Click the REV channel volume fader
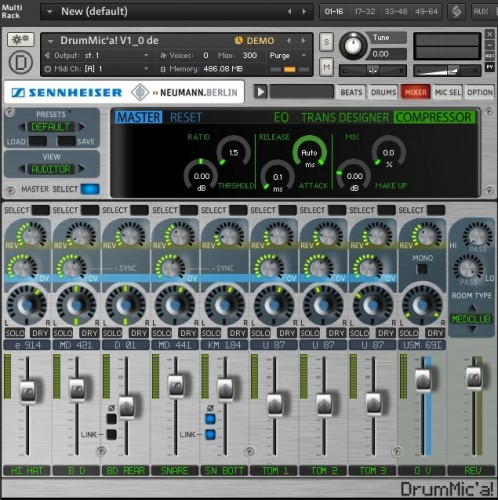The height and width of the screenshot is (500, 498). click(x=474, y=378)
